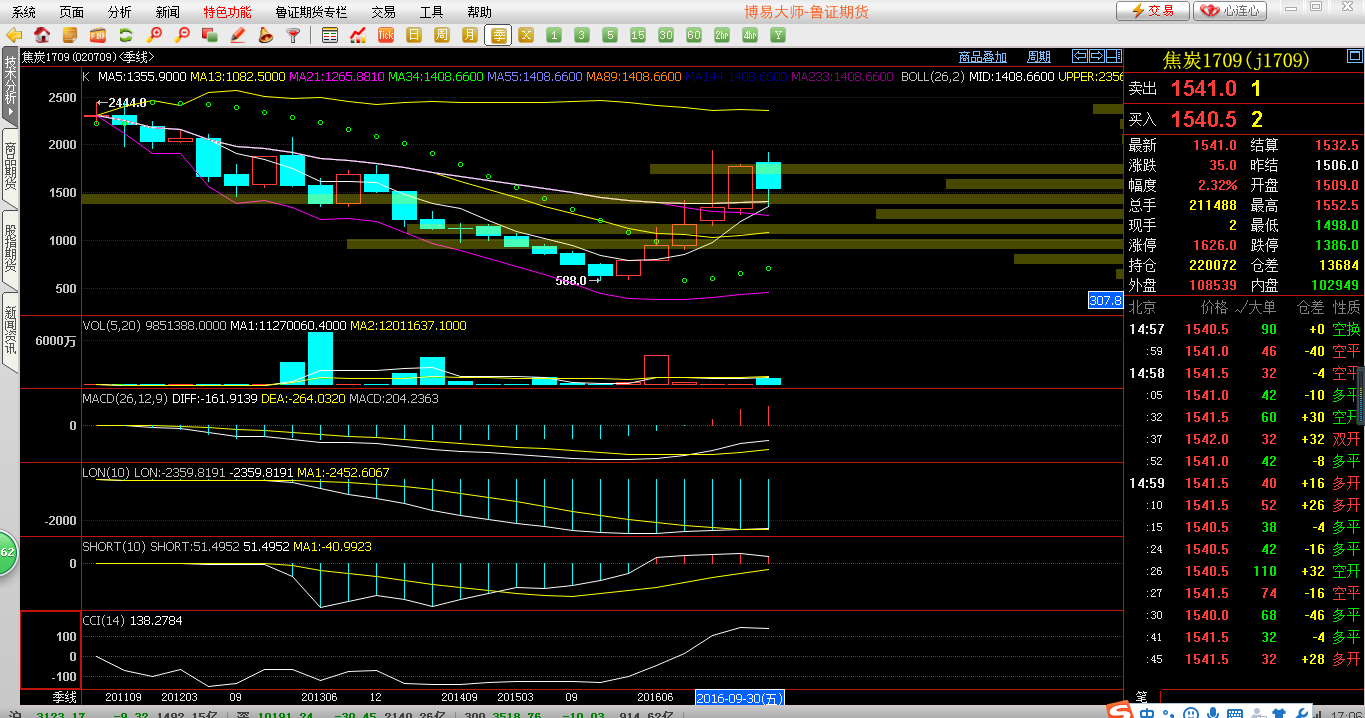
Task: Open the Sogou wrench settings icon
Action: click(x=1302, y=711)
